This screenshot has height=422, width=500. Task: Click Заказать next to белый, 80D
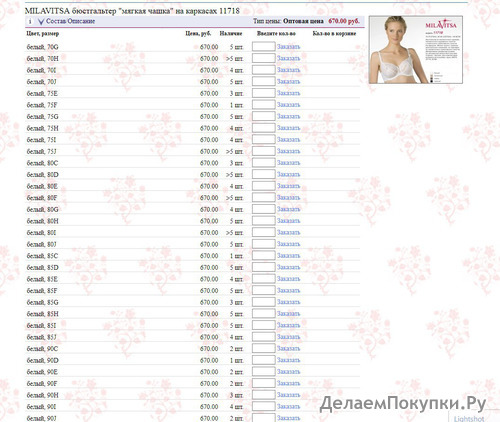click(289, 174)
